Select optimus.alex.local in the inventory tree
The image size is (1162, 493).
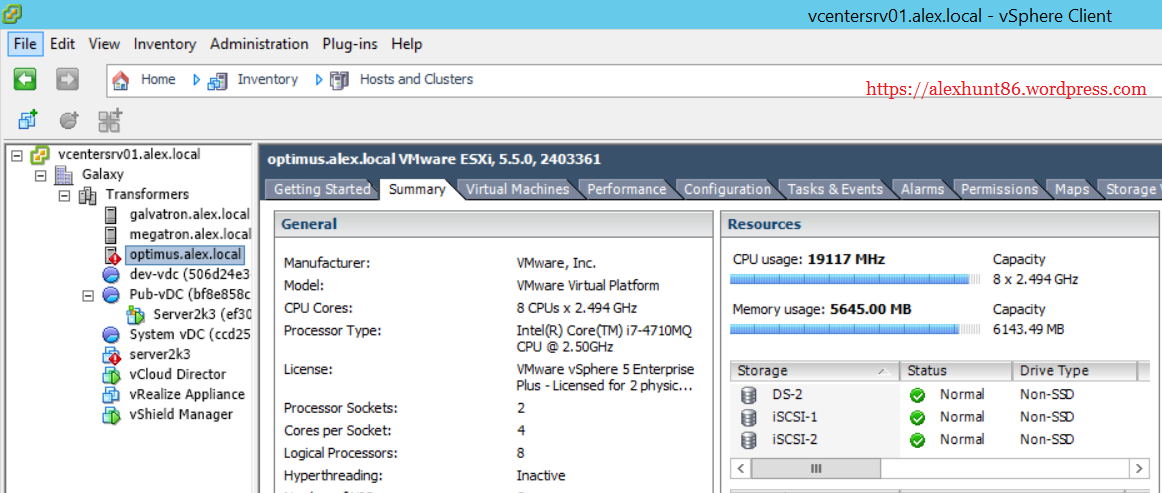point(185,255)
